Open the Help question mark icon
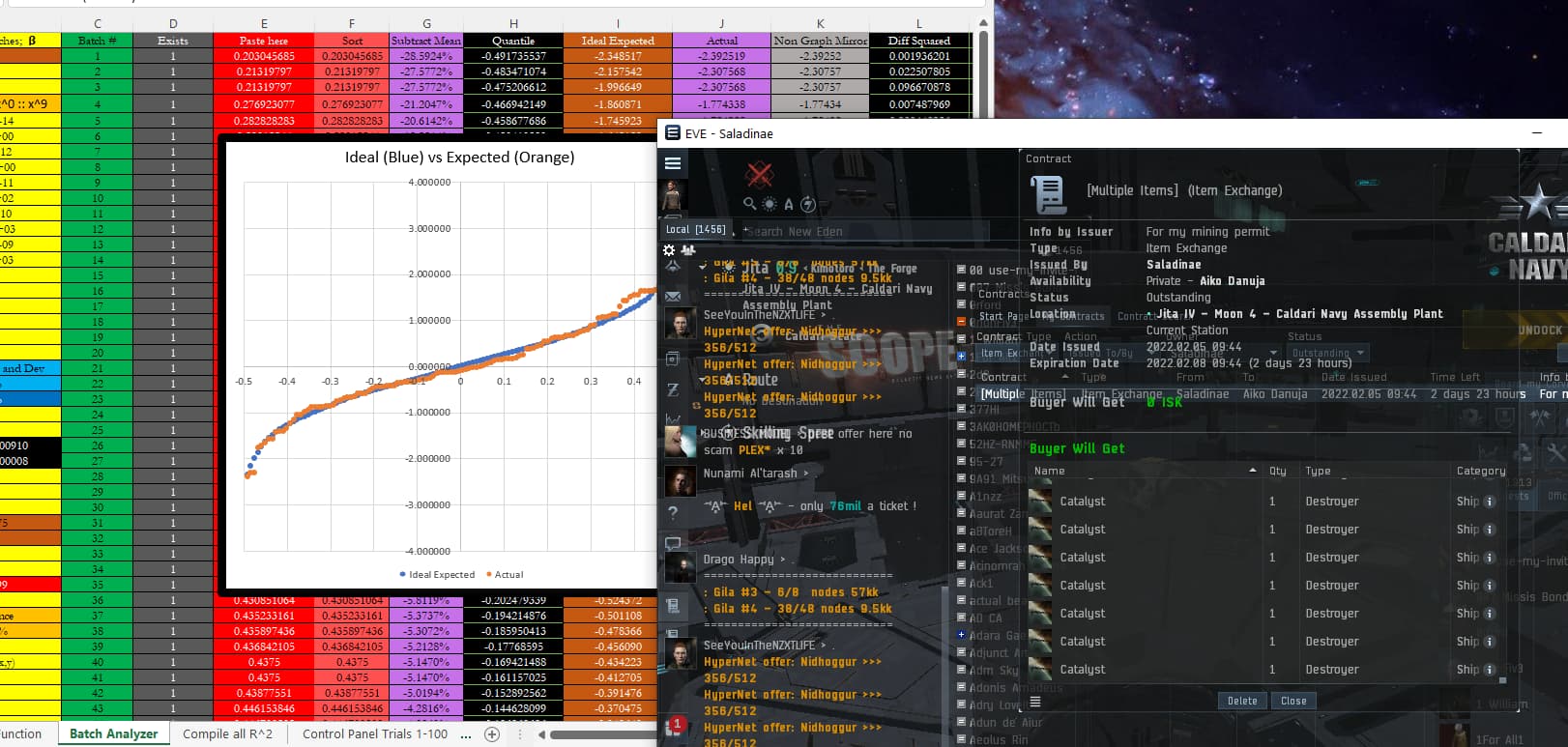Screen dimensions: 1568x747 pos(673,512)
